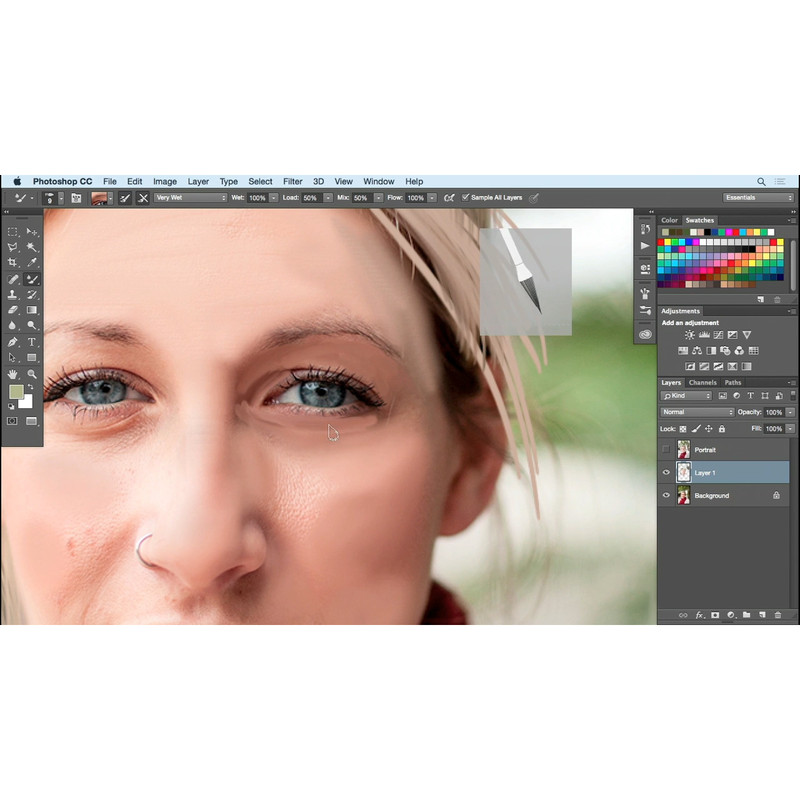Uncheck the Sample All Layers checkbox
The height and width of the screenshot is (800, 800).
(466, 198)
